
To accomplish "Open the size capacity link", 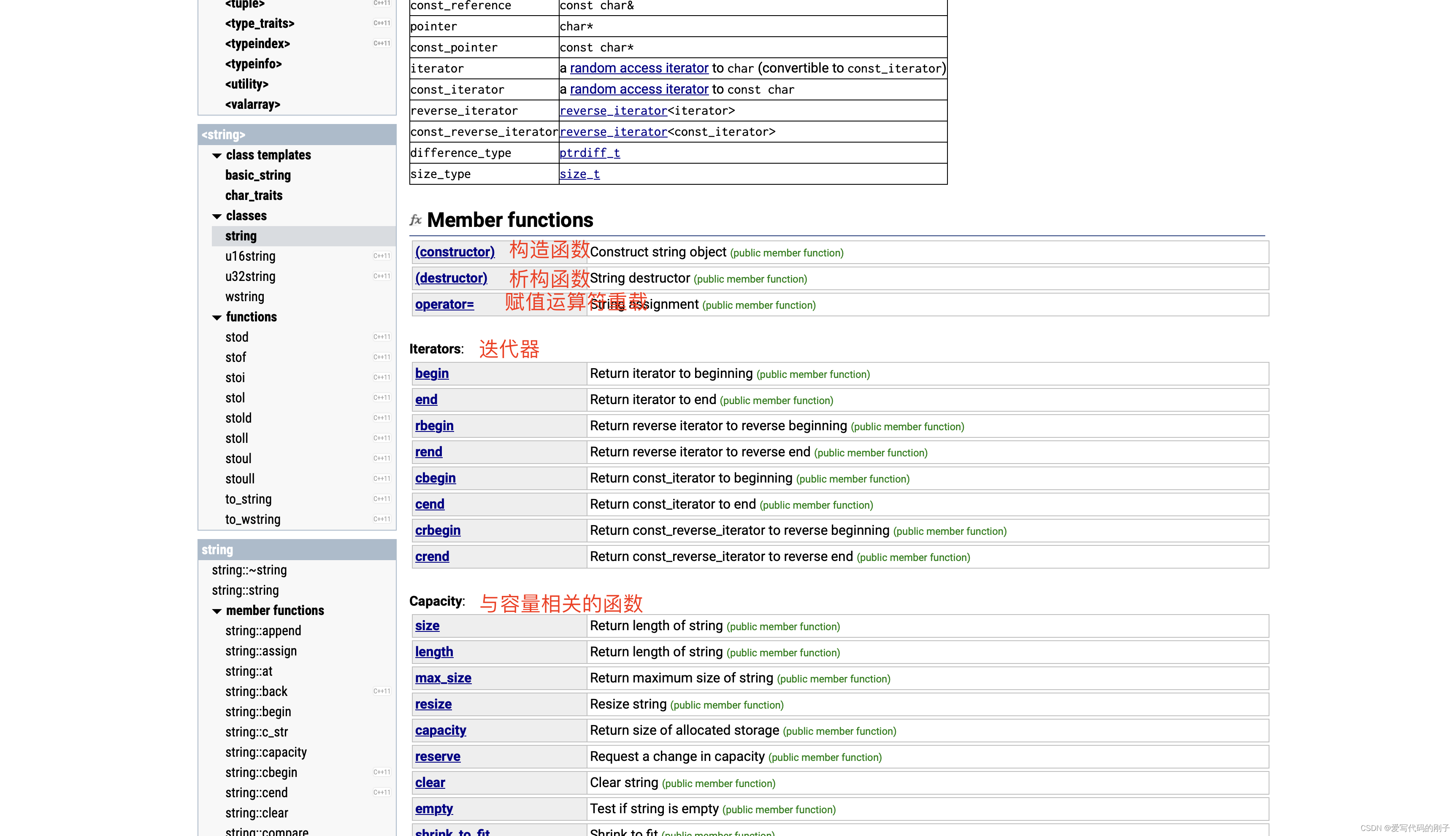I will tap(428, 626).
